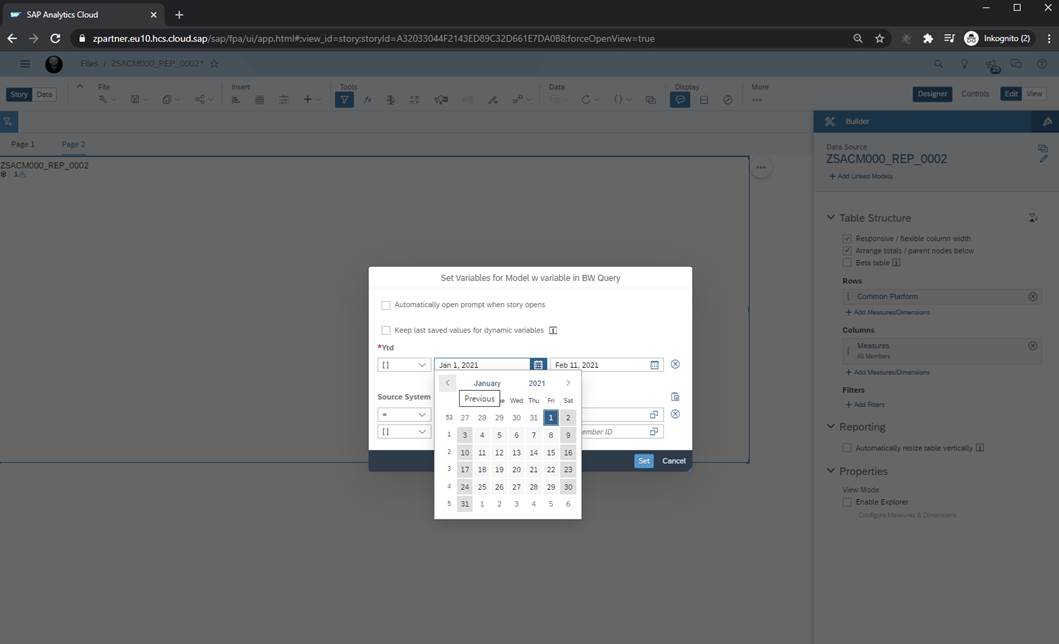The image size is (1059, 644).
Task: Pick January 15 in the calendar
Action: tap(551, 453)
